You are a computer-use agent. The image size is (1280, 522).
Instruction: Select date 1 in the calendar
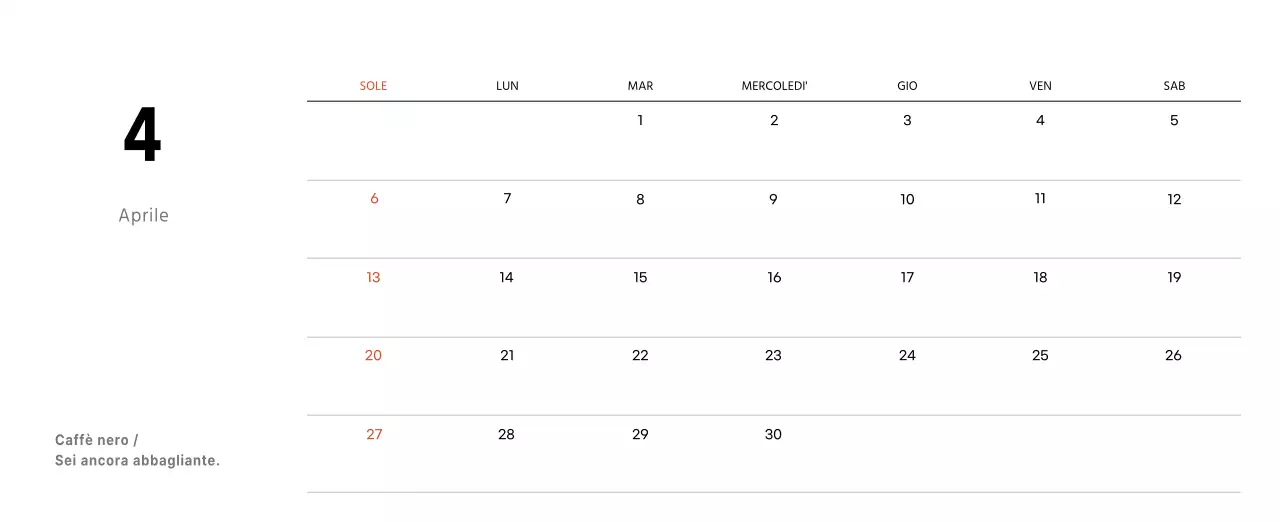640,121
